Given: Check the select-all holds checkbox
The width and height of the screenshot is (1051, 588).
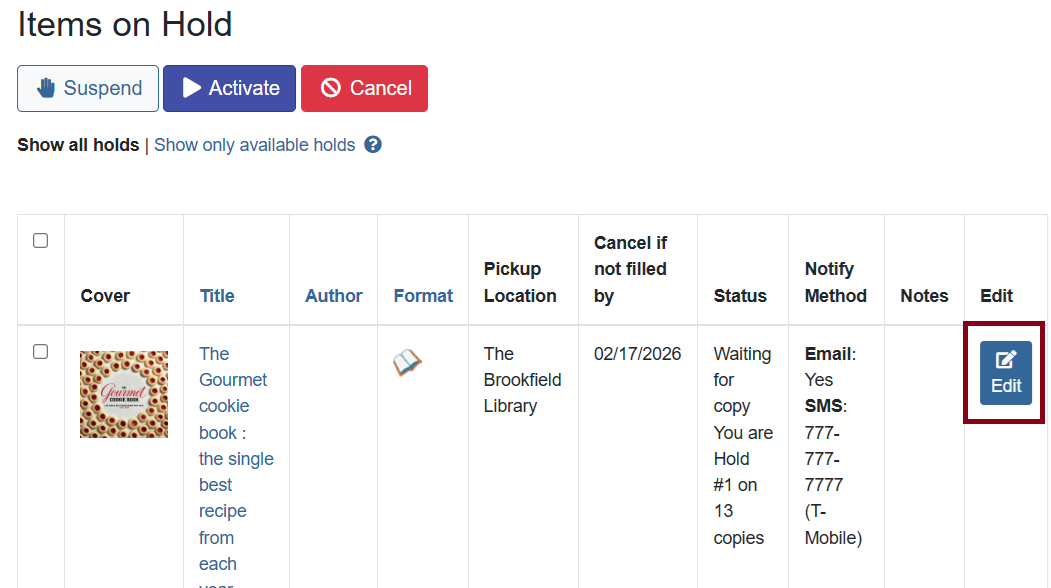Looking at the screenshot, I should click(41, 241).
